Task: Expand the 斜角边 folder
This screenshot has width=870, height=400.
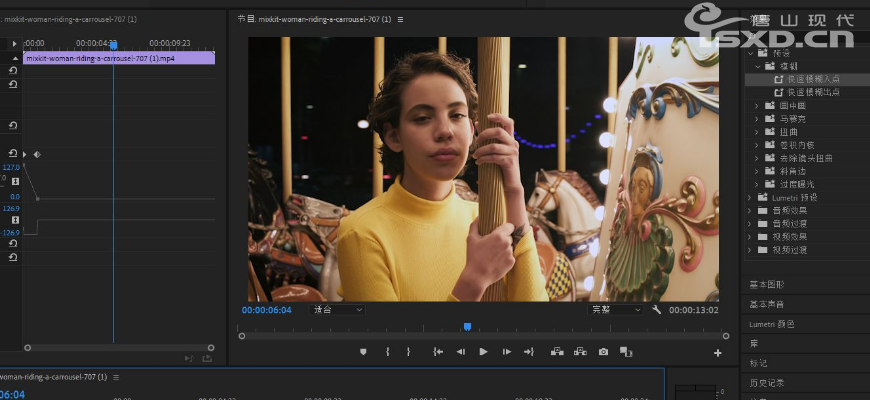Action: pos(756,171)
